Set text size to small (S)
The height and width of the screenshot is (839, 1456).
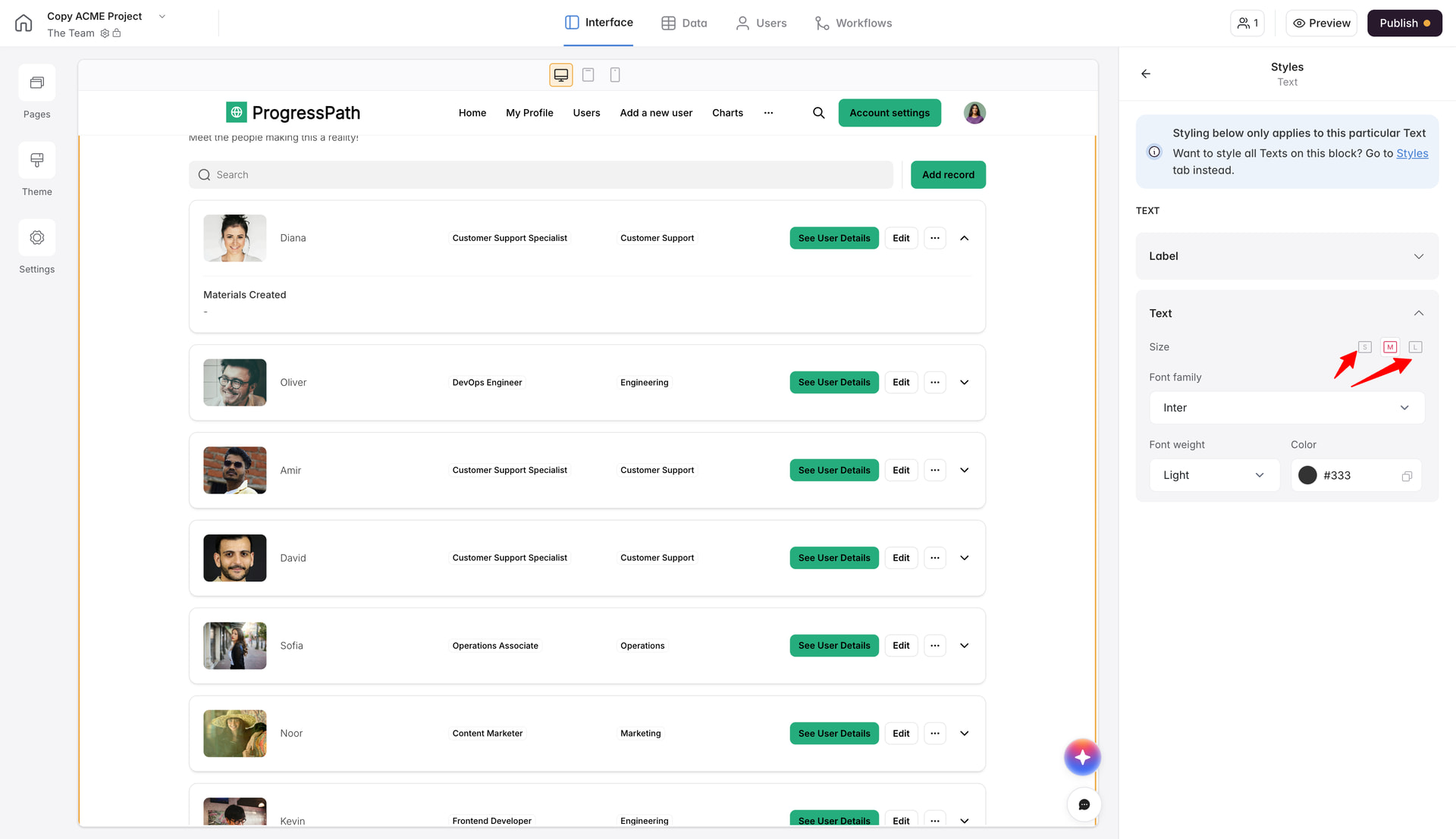coord(1365,347)
